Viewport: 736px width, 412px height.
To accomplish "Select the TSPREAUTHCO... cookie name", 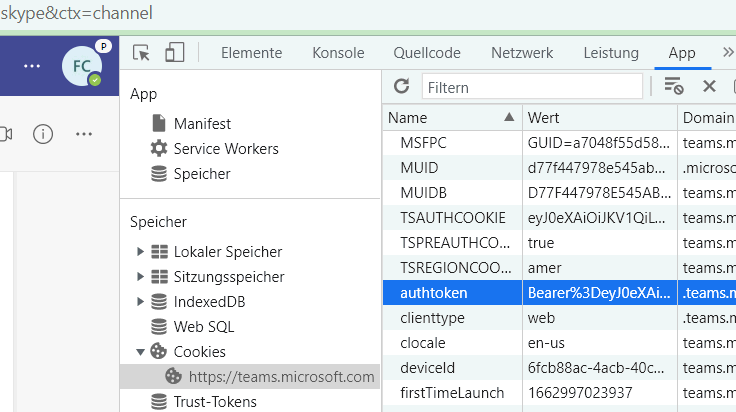I will pyautogui.click(x=455, y=243).
